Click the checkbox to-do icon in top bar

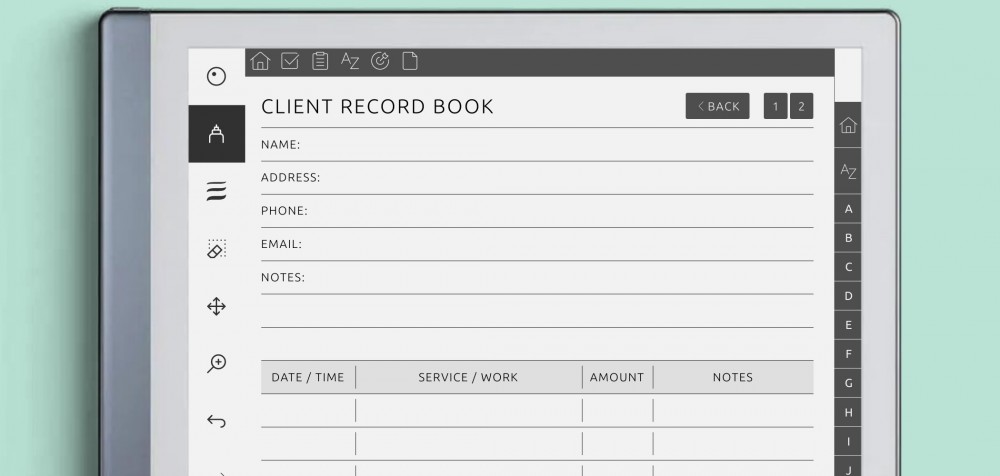point(290,61)
